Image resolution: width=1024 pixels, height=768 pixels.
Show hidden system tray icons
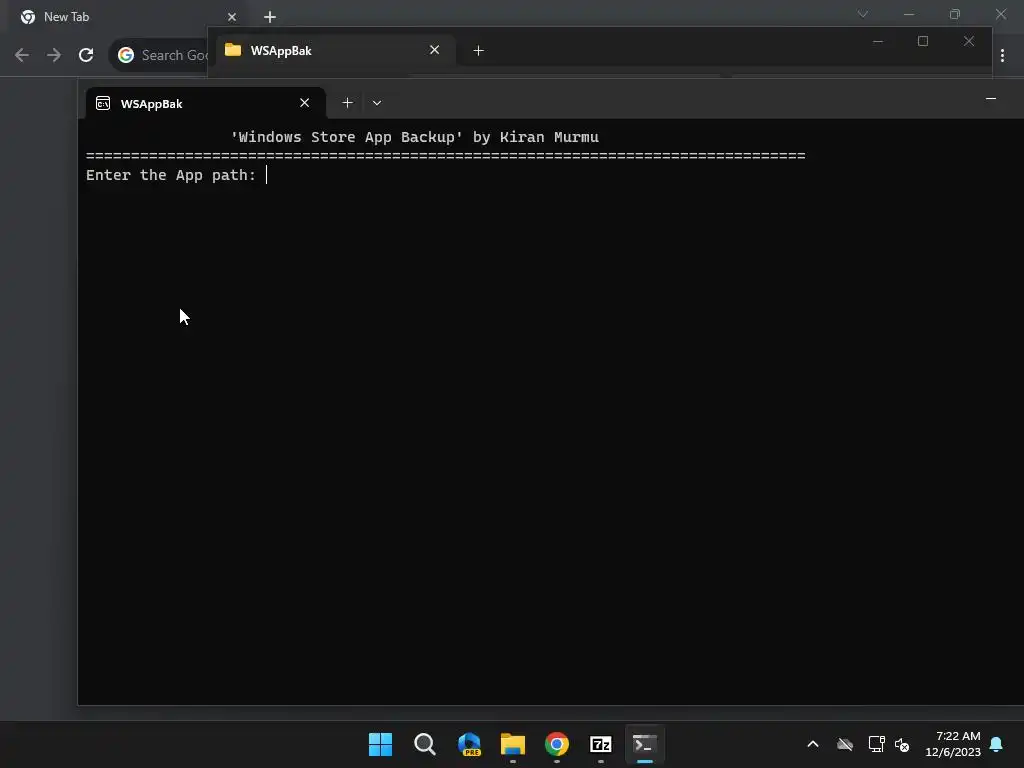813,744
